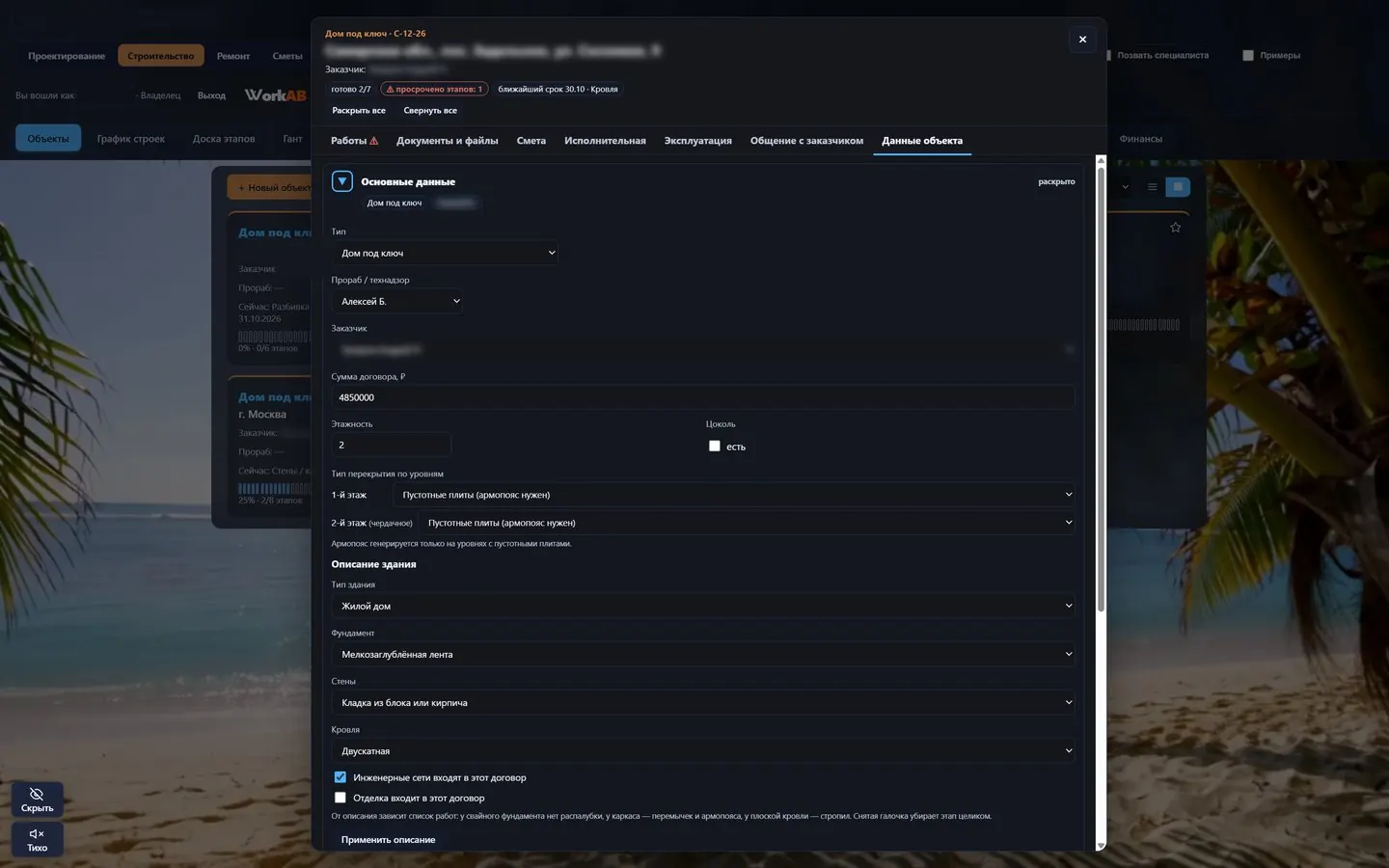The image size is (1389, 868).
Task: Click the scrollbar up arrow in dialog
Action: click(1101, 159)
